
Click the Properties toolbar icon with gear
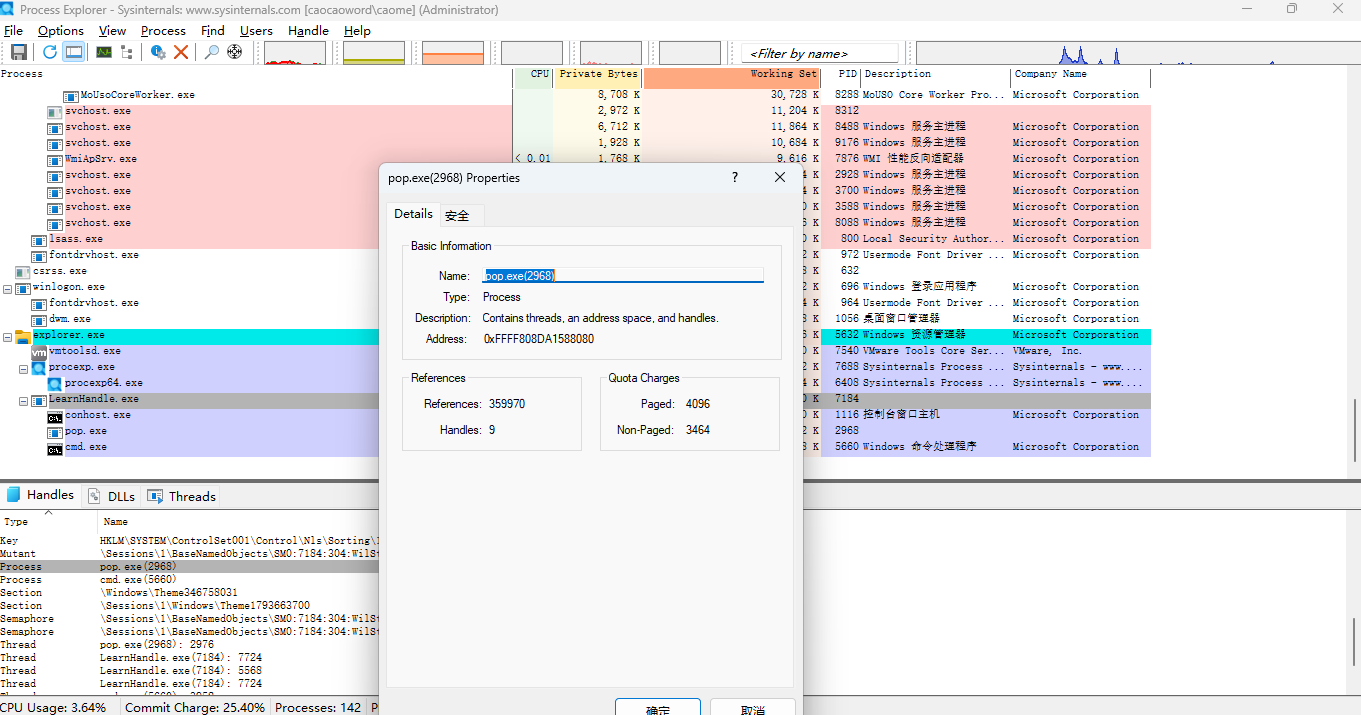tap(158, 52)
